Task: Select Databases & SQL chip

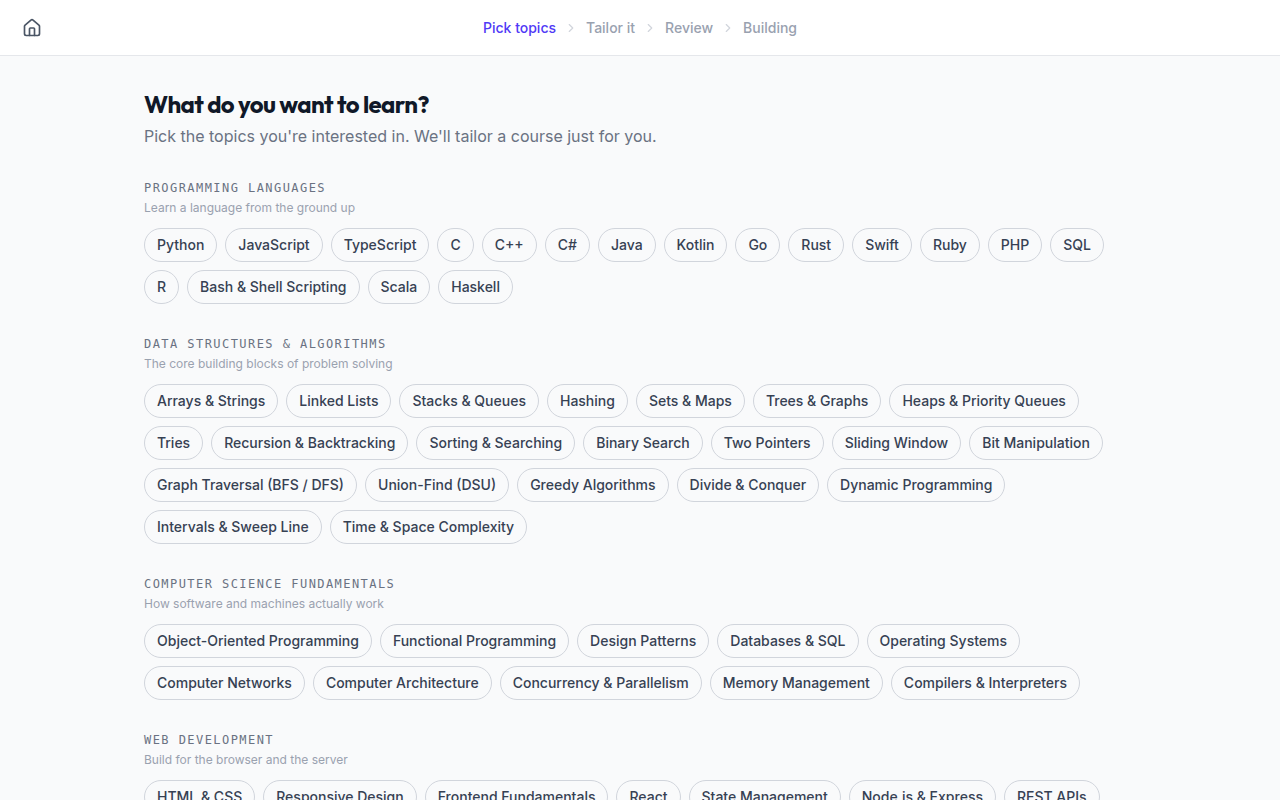Action: tap(788, 641)
